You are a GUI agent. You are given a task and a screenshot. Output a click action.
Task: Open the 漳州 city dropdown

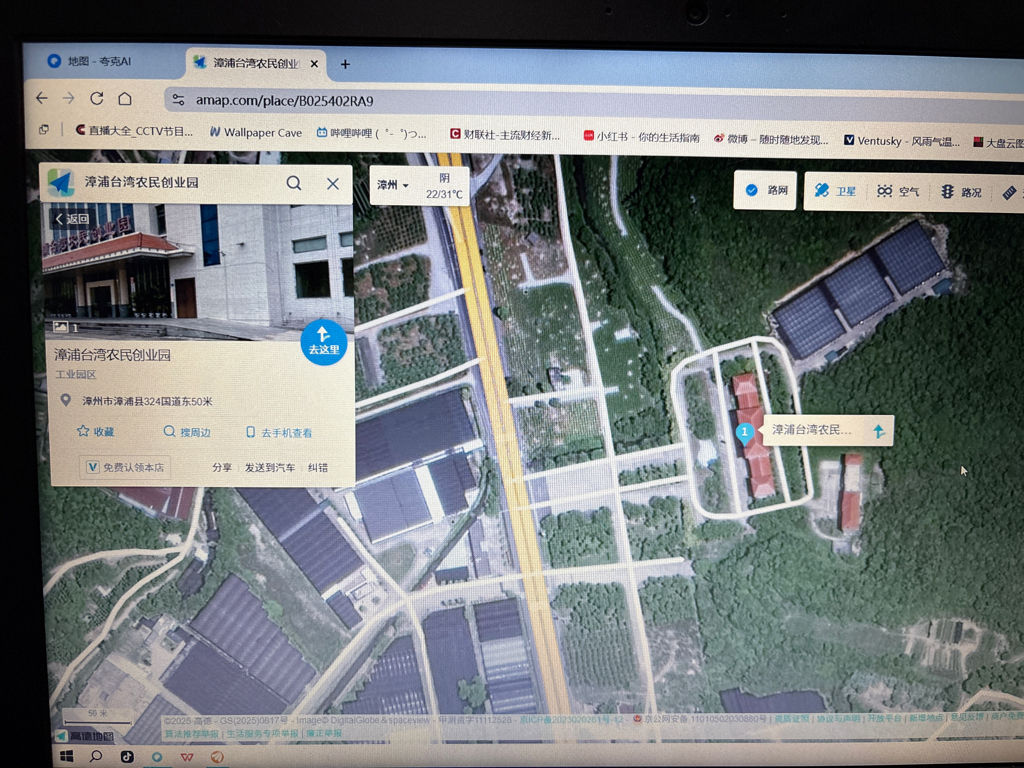click(x=392, y=185)
